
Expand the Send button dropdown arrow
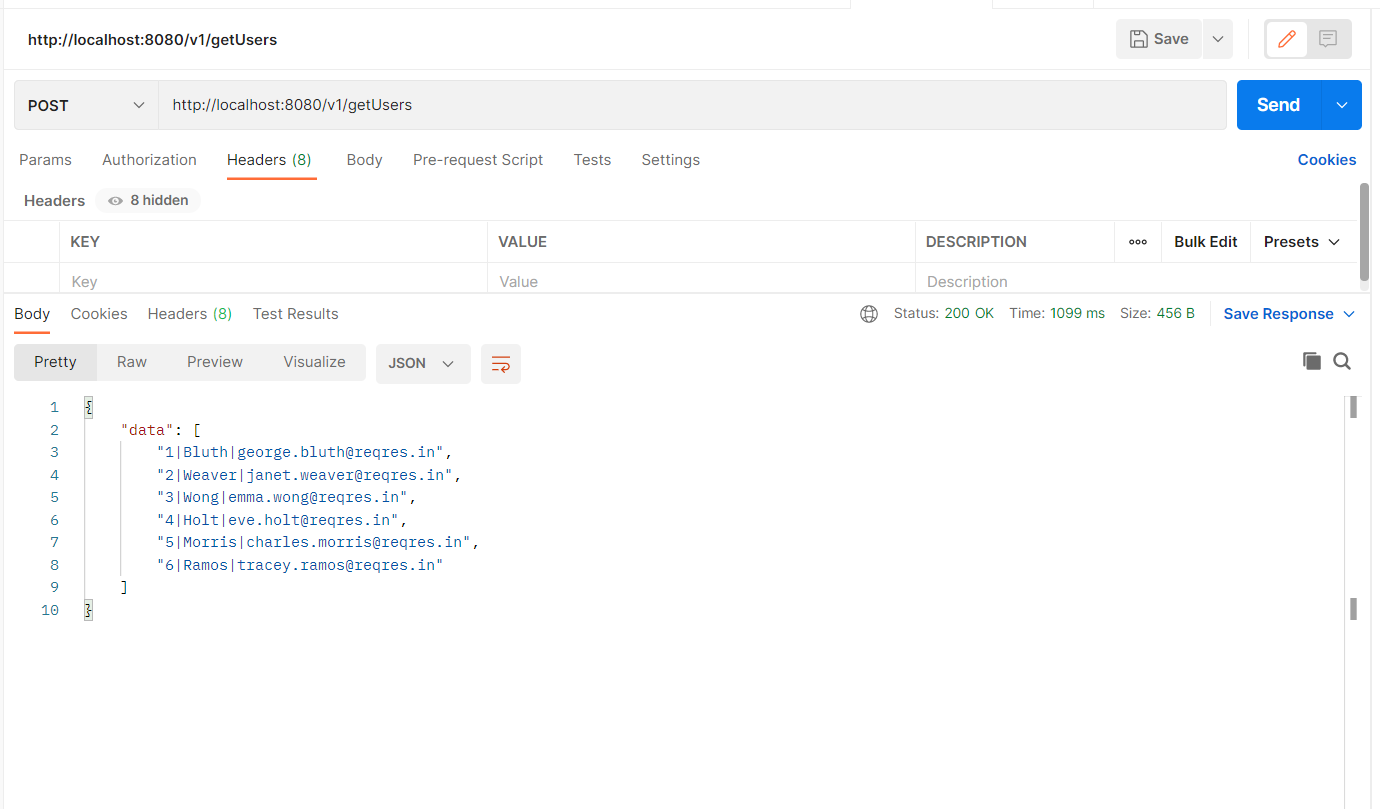coord(1341,105)
